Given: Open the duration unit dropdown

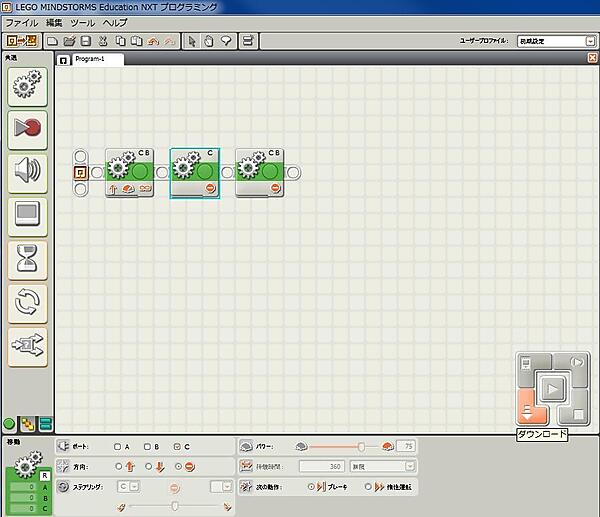Looking at the screenshot, I should 382,466.
